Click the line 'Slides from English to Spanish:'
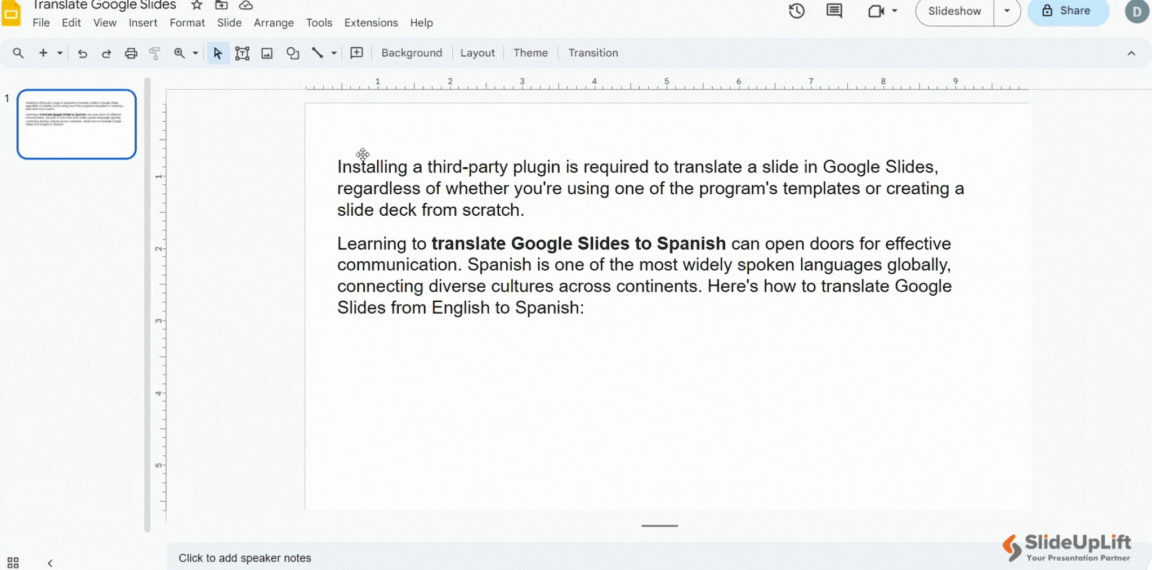Screen dimensions: 1152x570 point(460,308)
